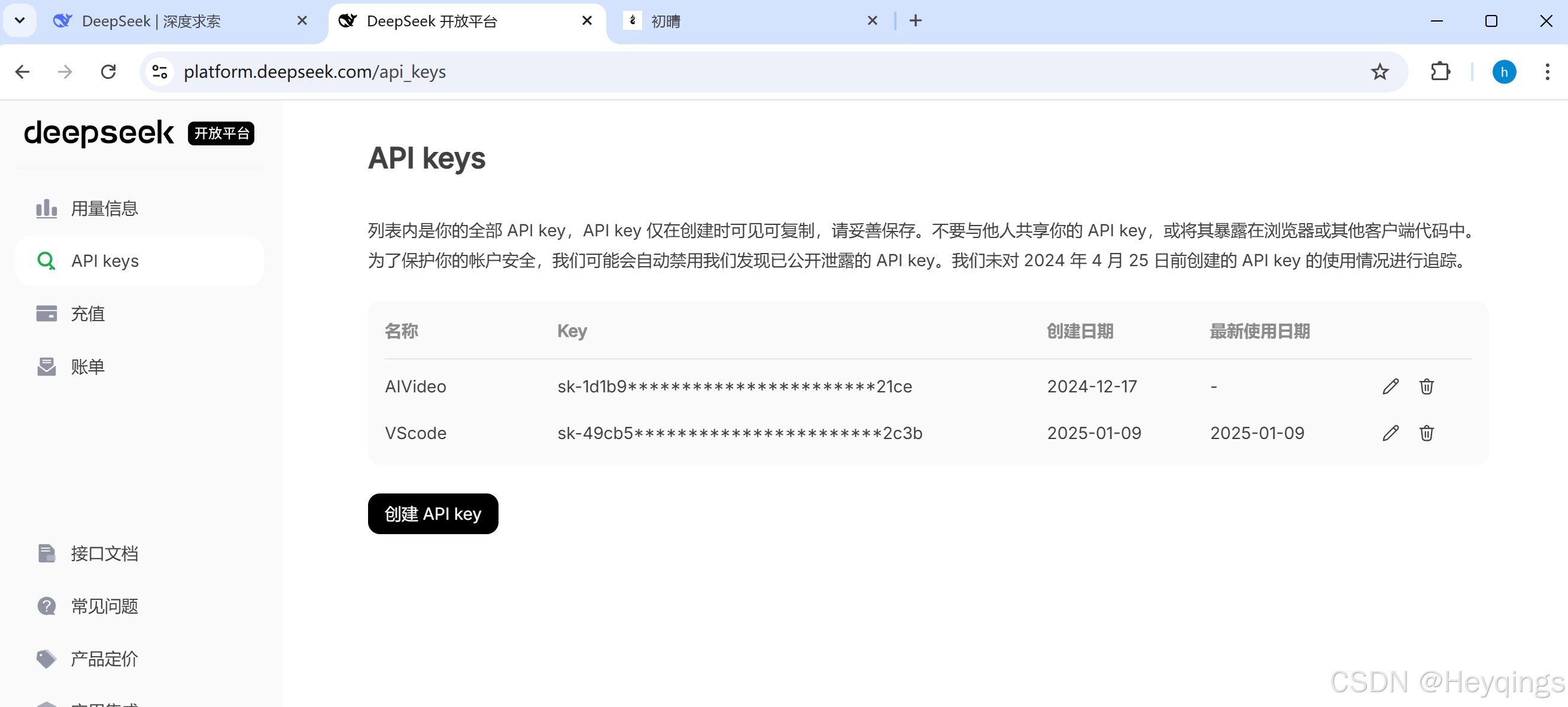Image resolution: width=1568 pixels, height=707 pixels.
Task: Click 名称 column header
Action: [x=401, y=331]
